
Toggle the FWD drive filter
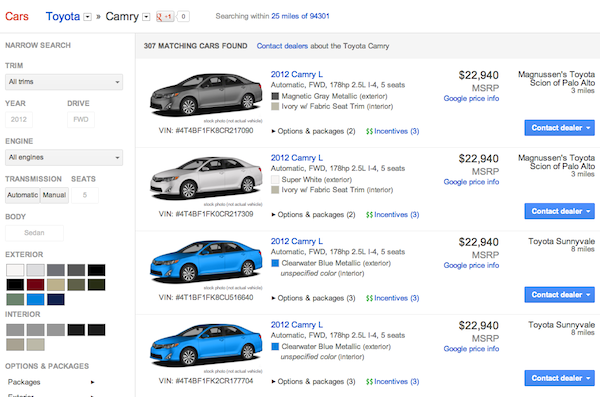[x=81, y=119]
